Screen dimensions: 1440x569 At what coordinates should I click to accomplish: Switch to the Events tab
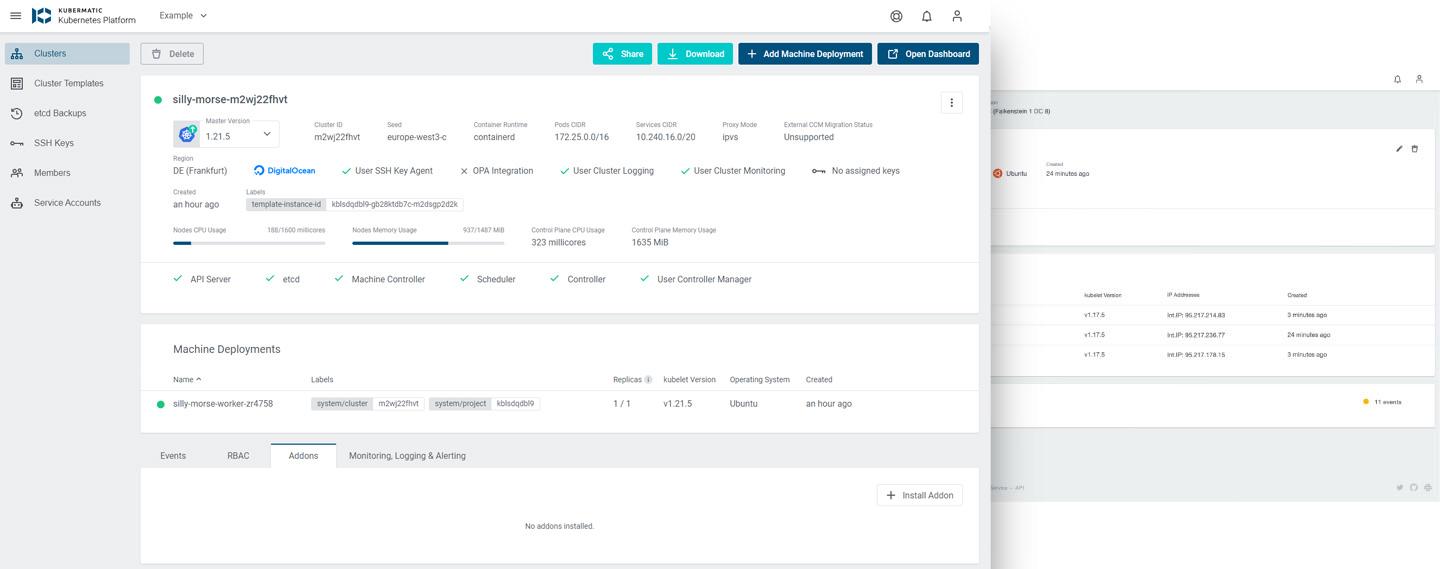(173, 456)
